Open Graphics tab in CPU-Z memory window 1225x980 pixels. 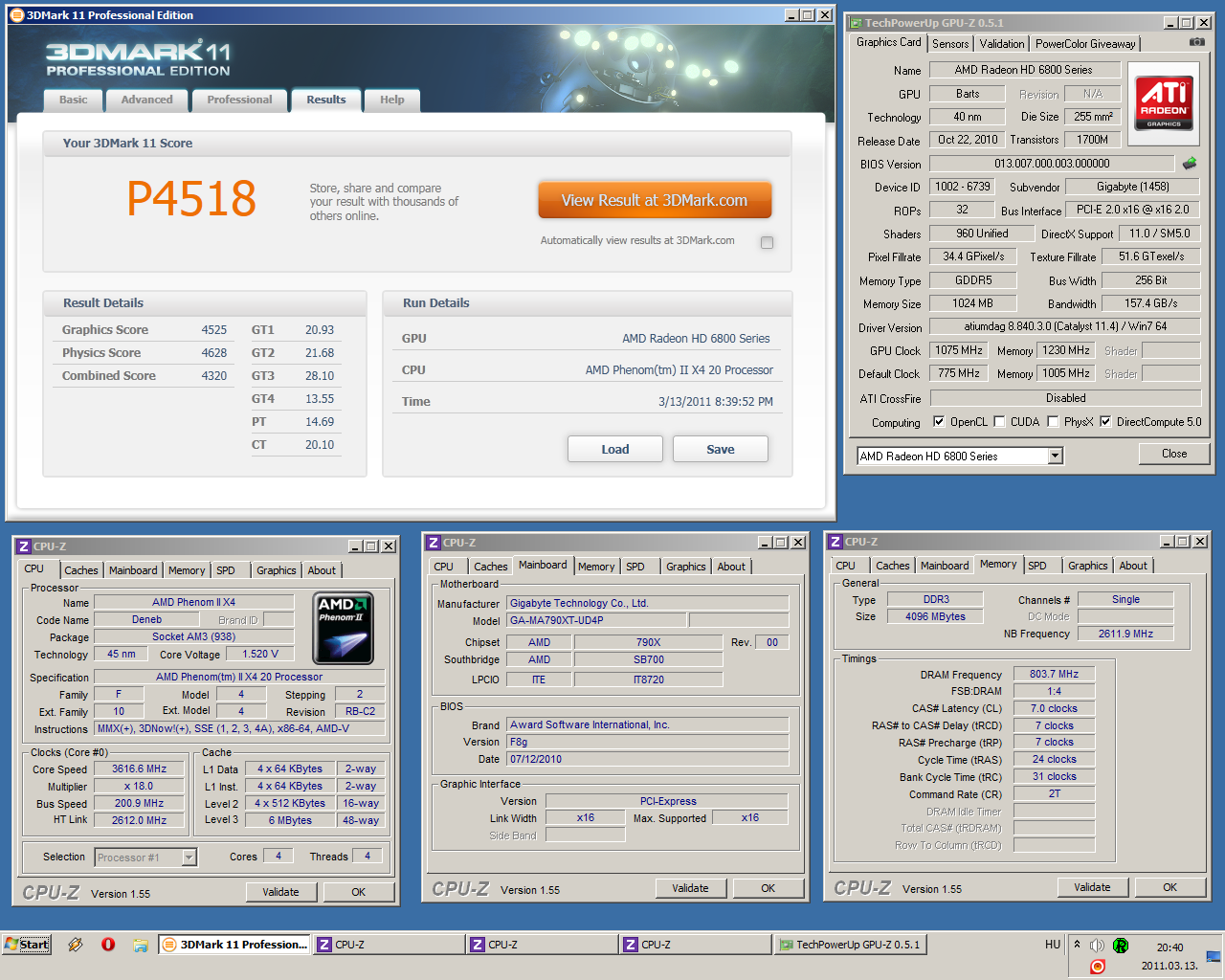click(1088, 566)
